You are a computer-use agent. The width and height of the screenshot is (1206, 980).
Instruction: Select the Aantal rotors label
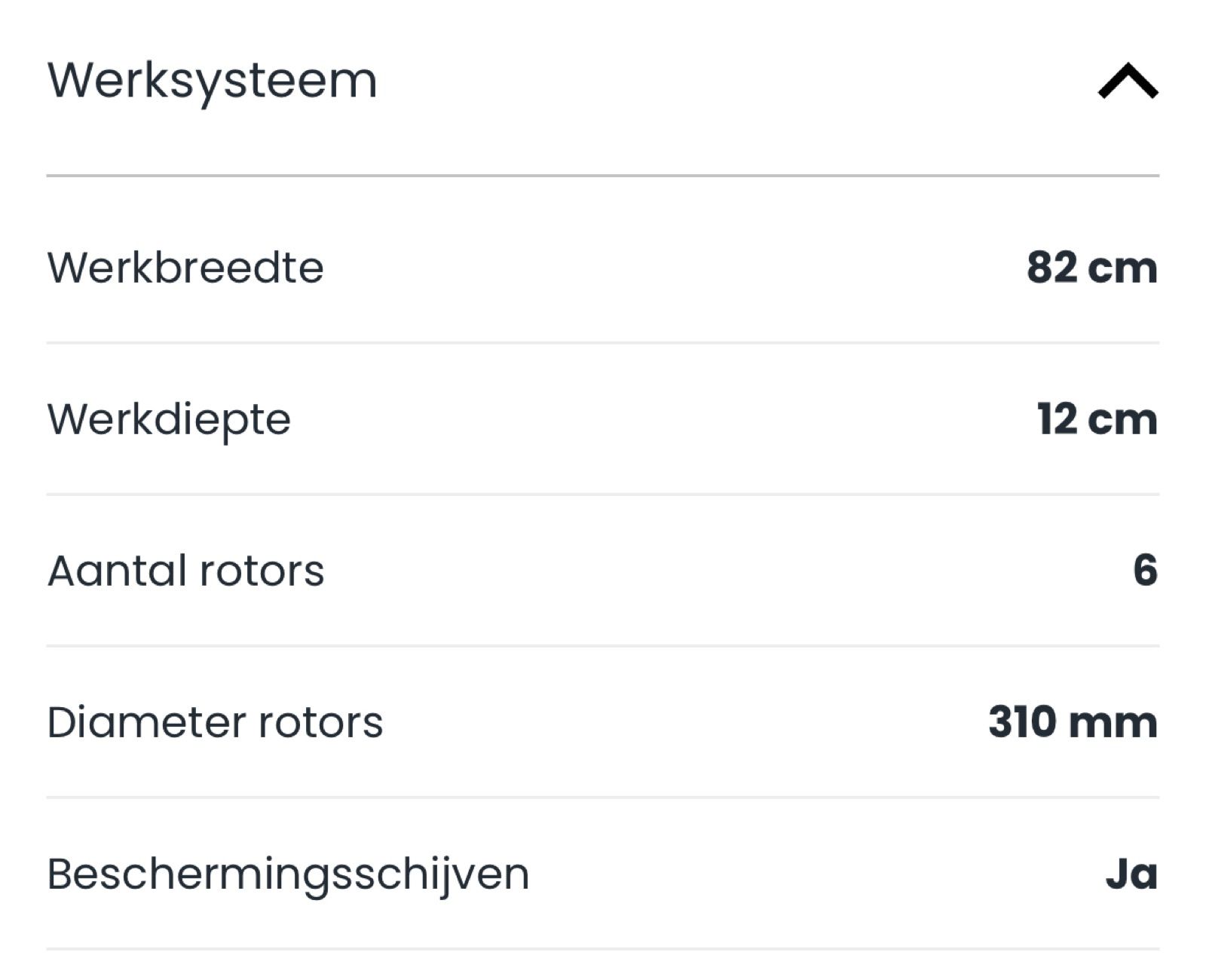point(186,571)
